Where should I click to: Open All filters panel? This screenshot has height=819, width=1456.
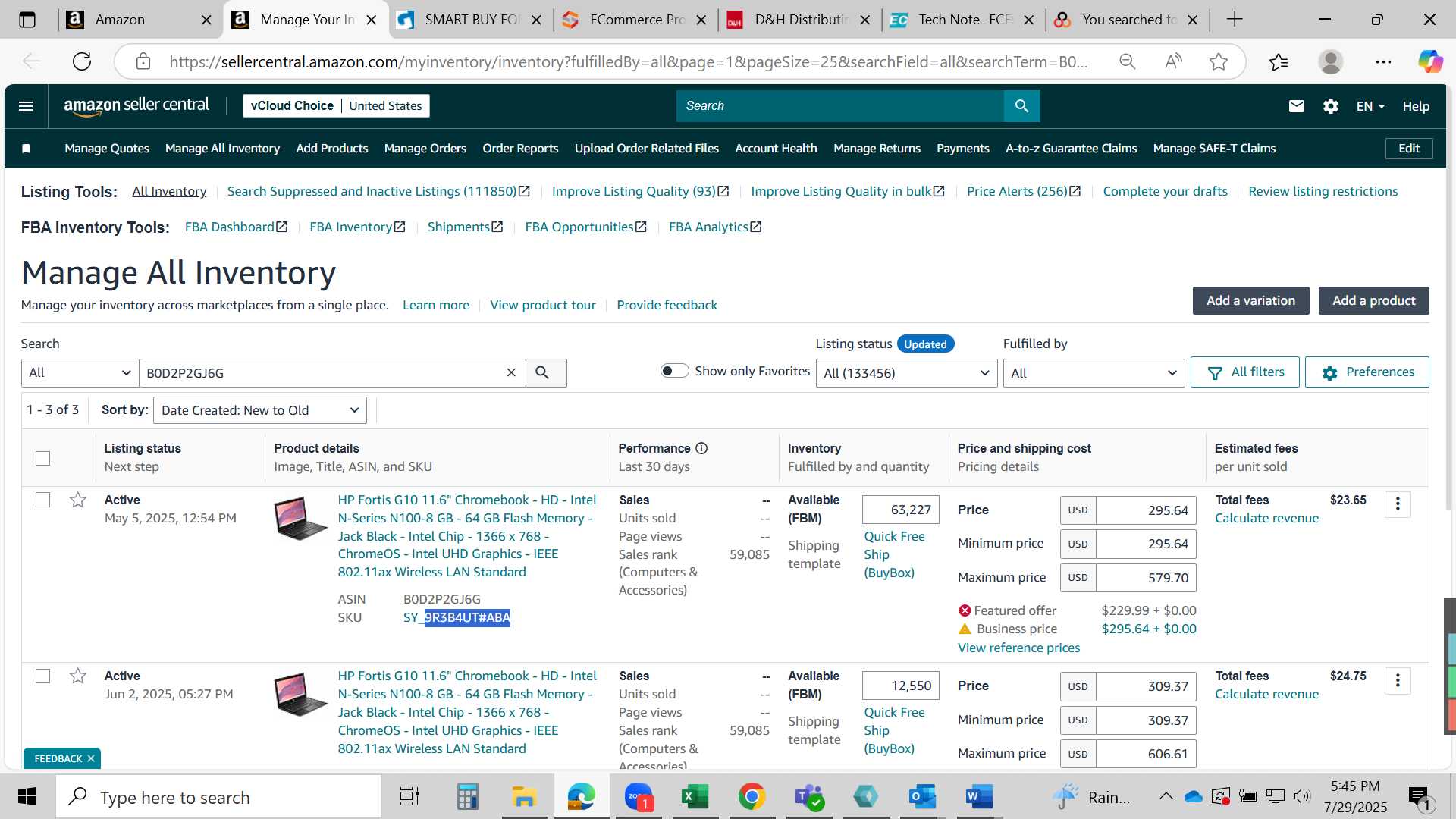pos(1244,372)
